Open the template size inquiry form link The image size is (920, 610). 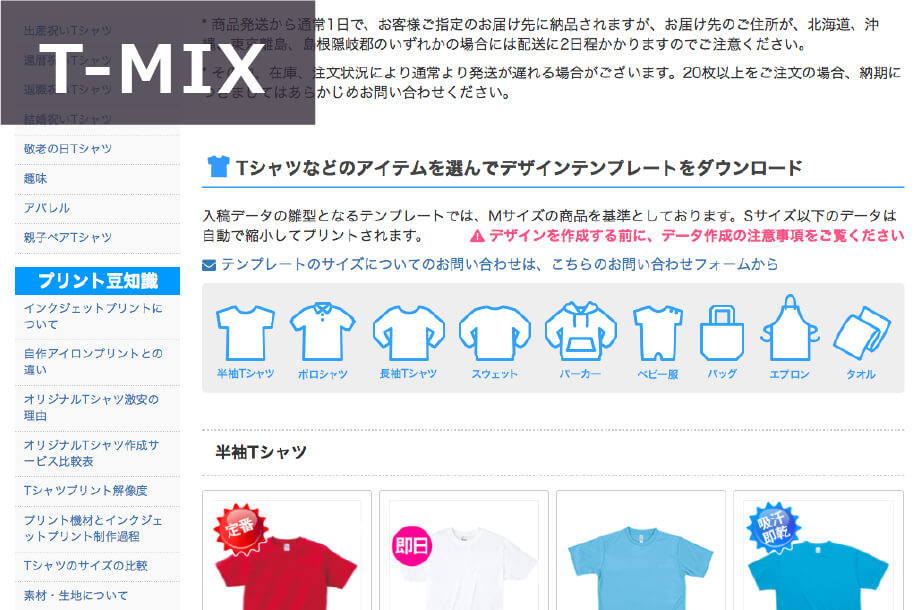point(499,265)
